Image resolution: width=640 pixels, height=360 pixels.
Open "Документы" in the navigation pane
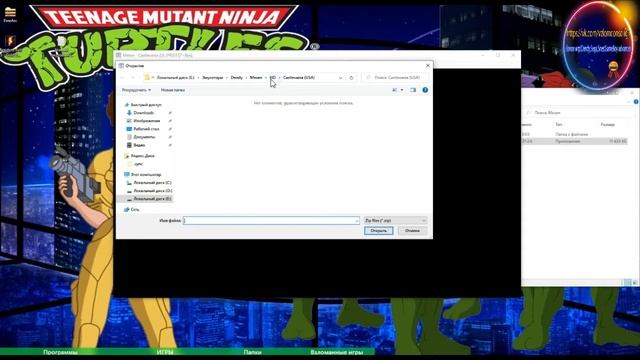coord(144,137)
